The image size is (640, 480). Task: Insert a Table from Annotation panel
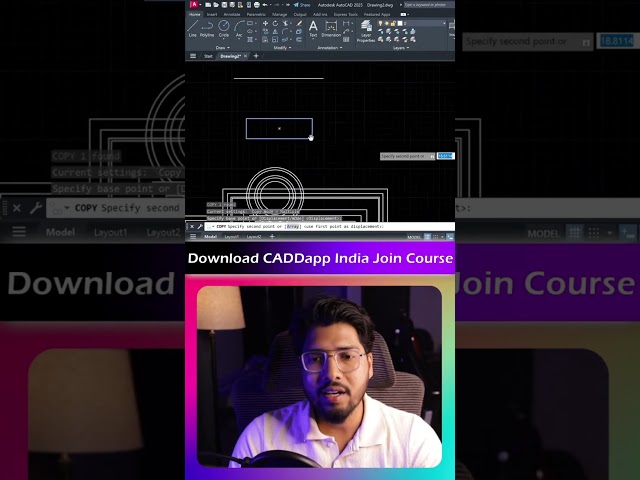346,39
